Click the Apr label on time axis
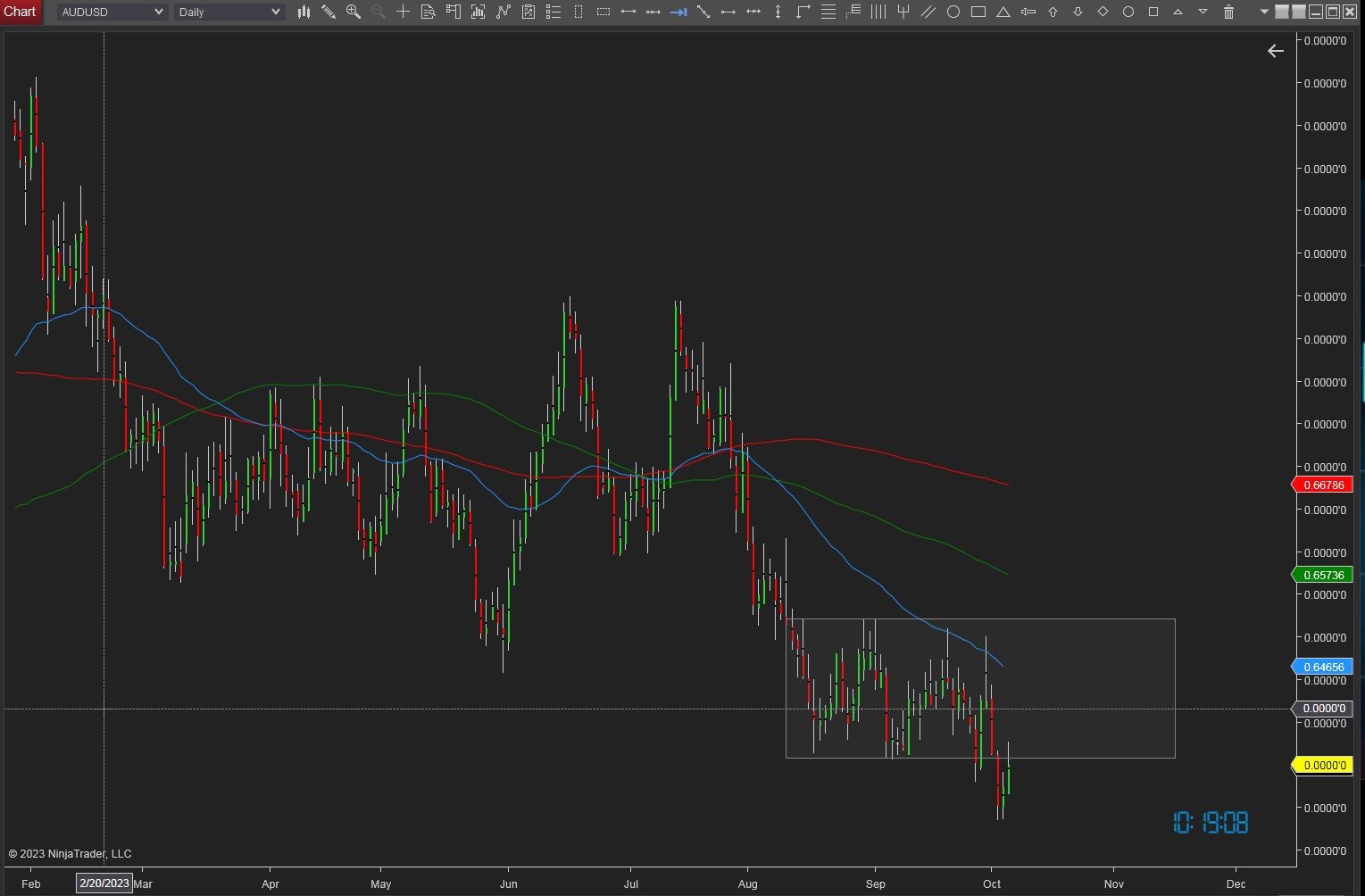The width and height of the screenshot is (1365, 896). pos(271,884)
